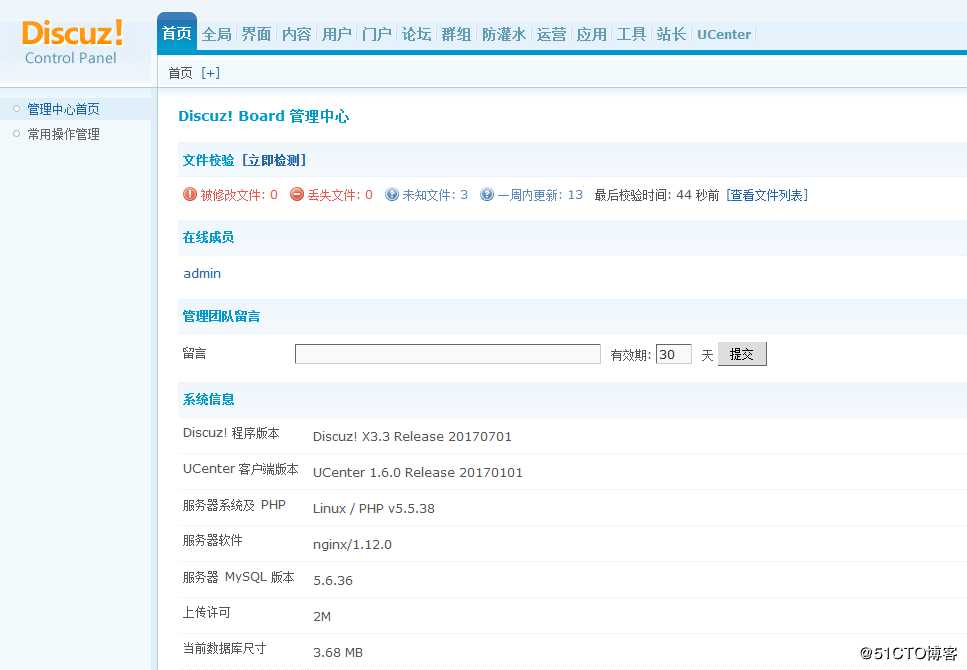Click the Linux / PHP v5.5.38 value
This screenshot has width=967, height=670.
(374, 508)
